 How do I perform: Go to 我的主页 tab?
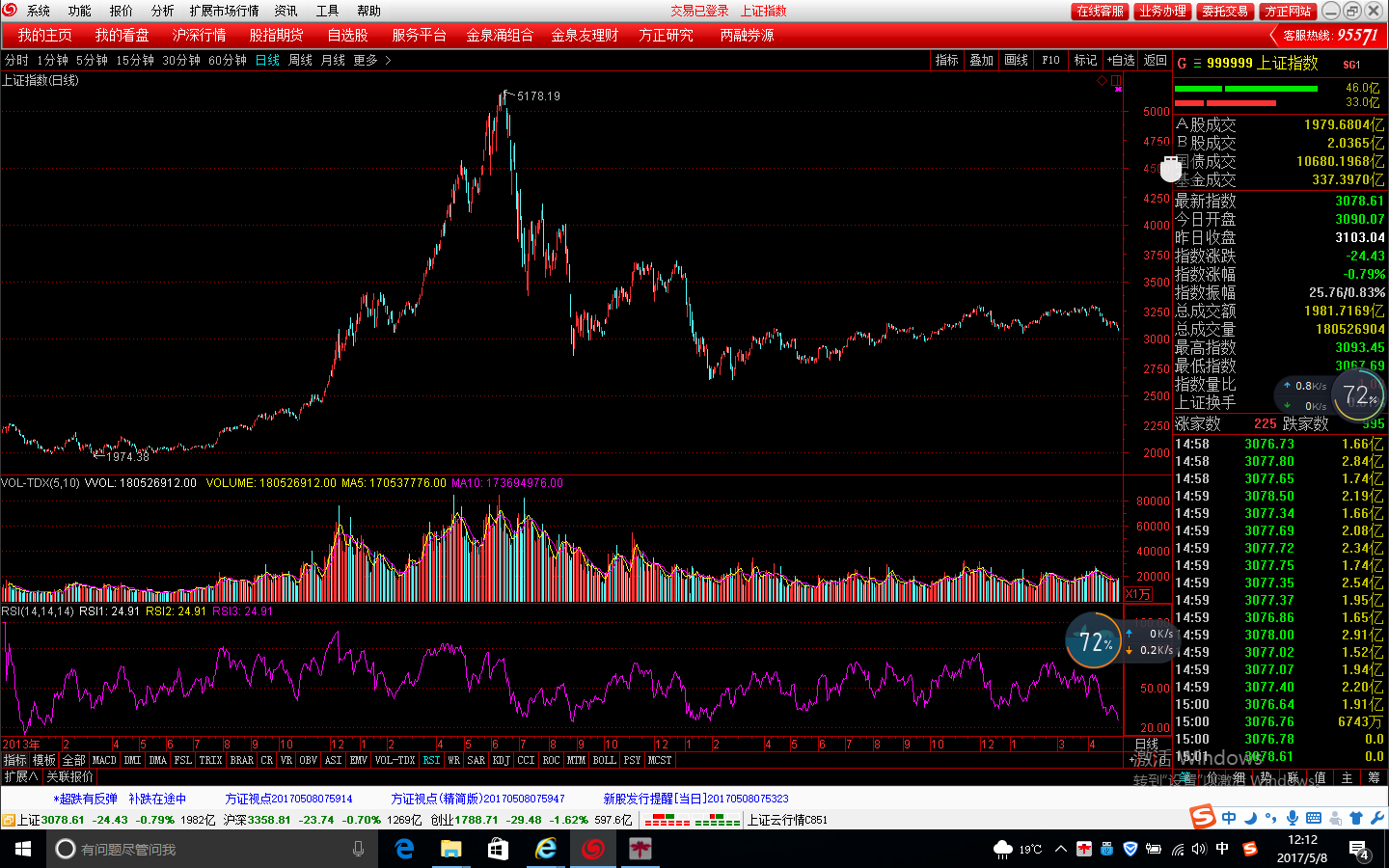(44, 35)
